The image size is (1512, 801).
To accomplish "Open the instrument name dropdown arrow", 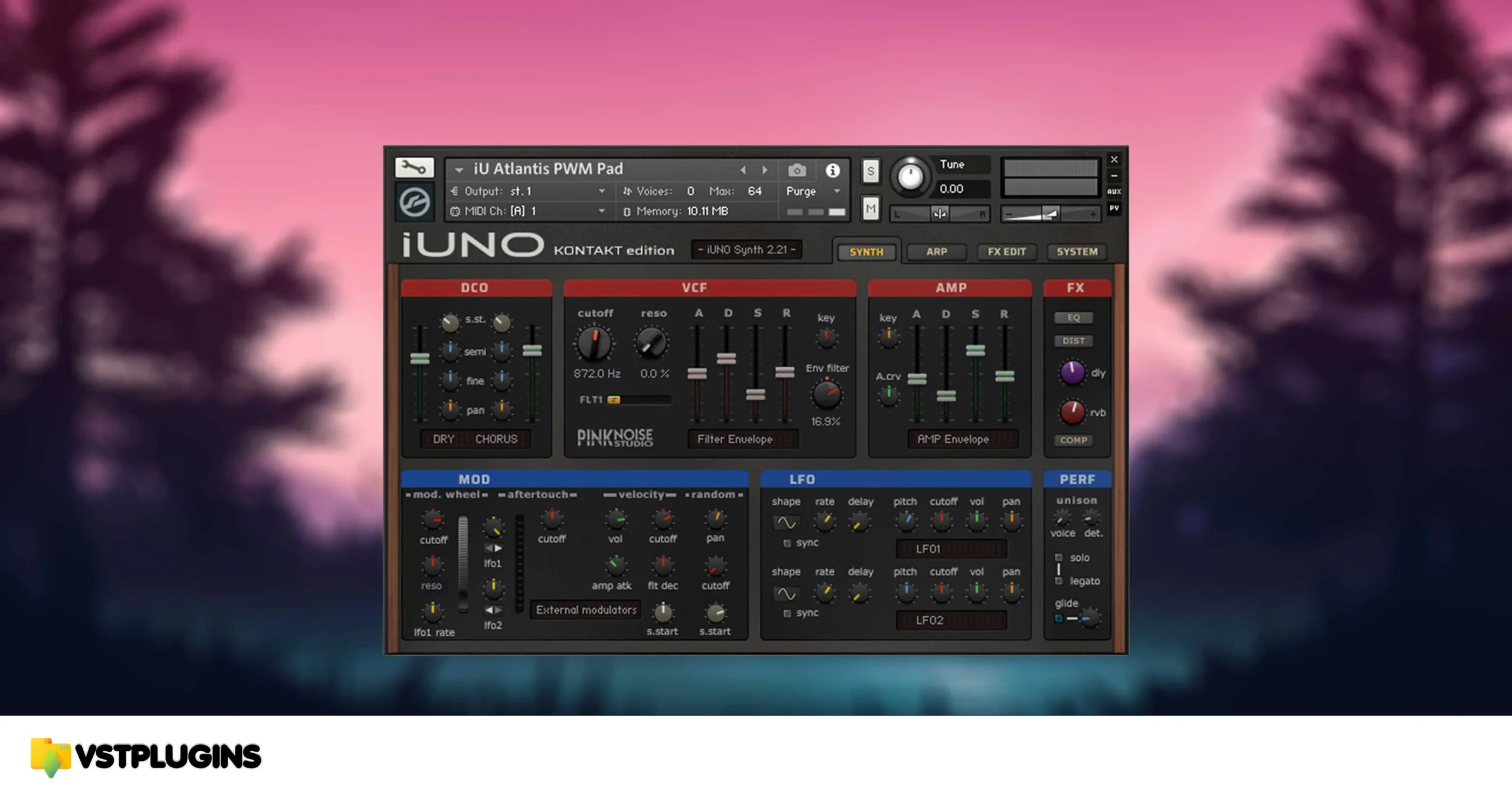I will pos(458,171).
